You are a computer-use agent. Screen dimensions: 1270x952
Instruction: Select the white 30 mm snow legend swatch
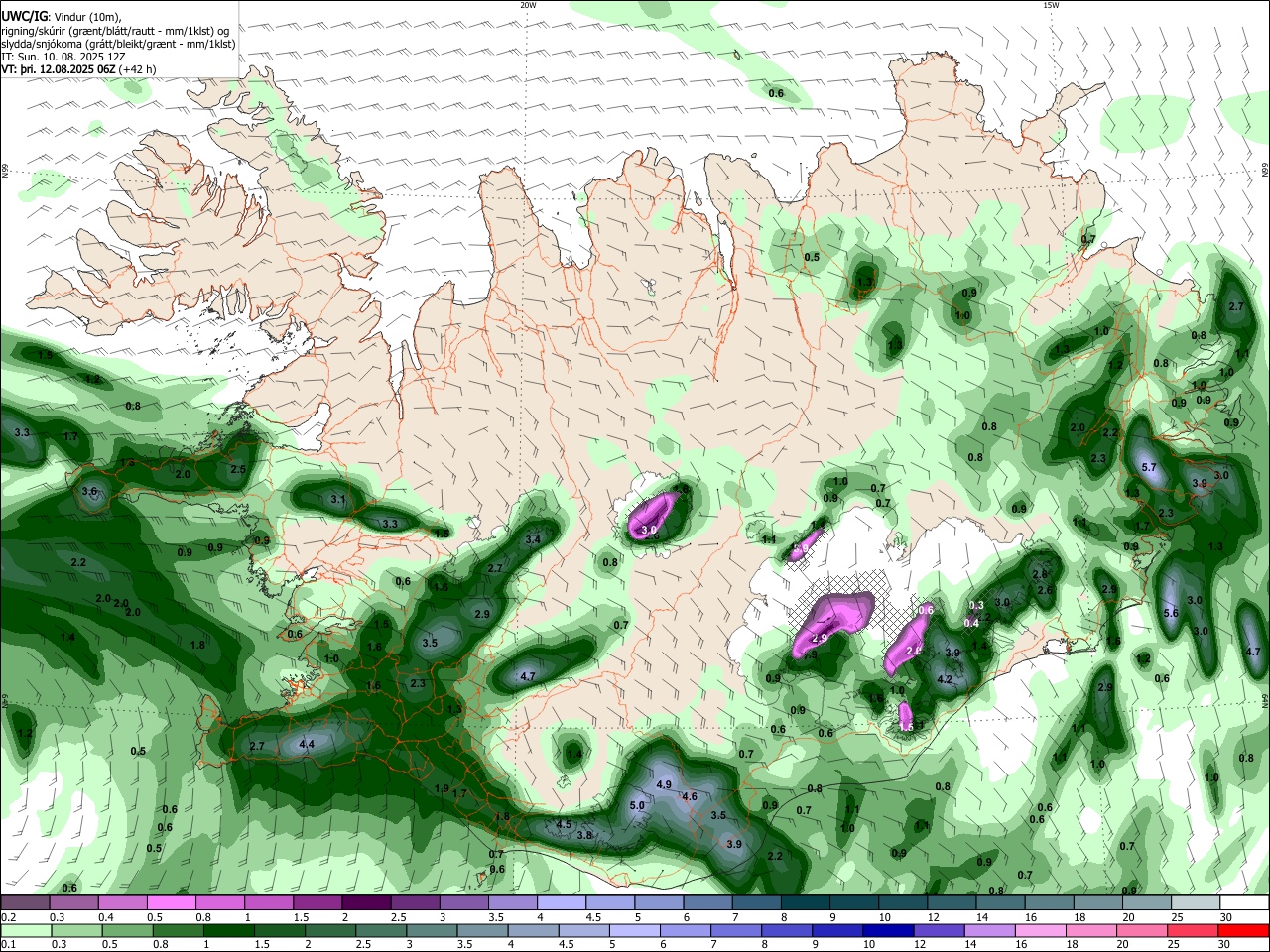1244,902
